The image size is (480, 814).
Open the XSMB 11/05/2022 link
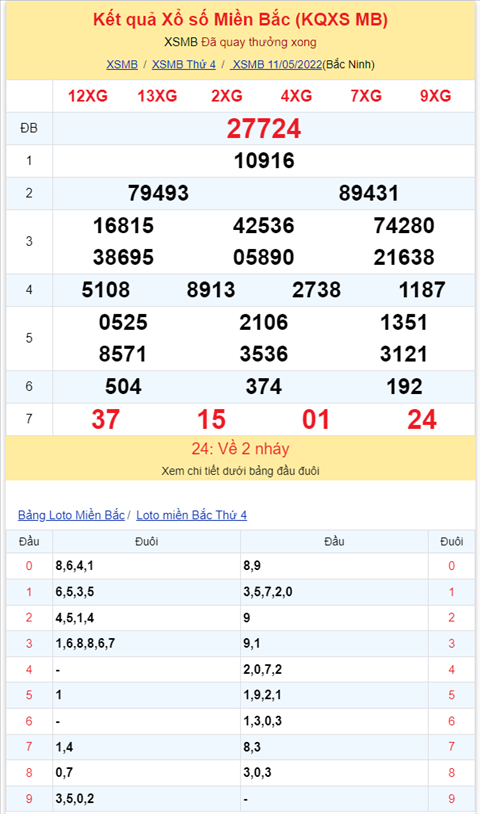point(277,64)
